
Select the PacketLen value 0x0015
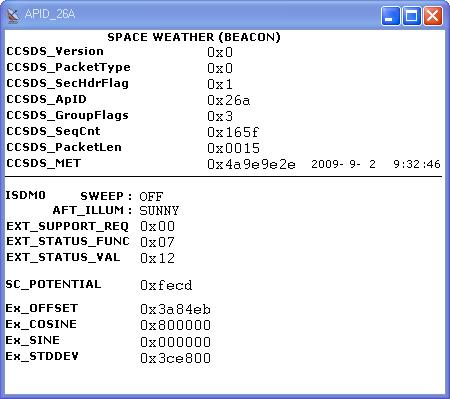(x=233, y=148)
